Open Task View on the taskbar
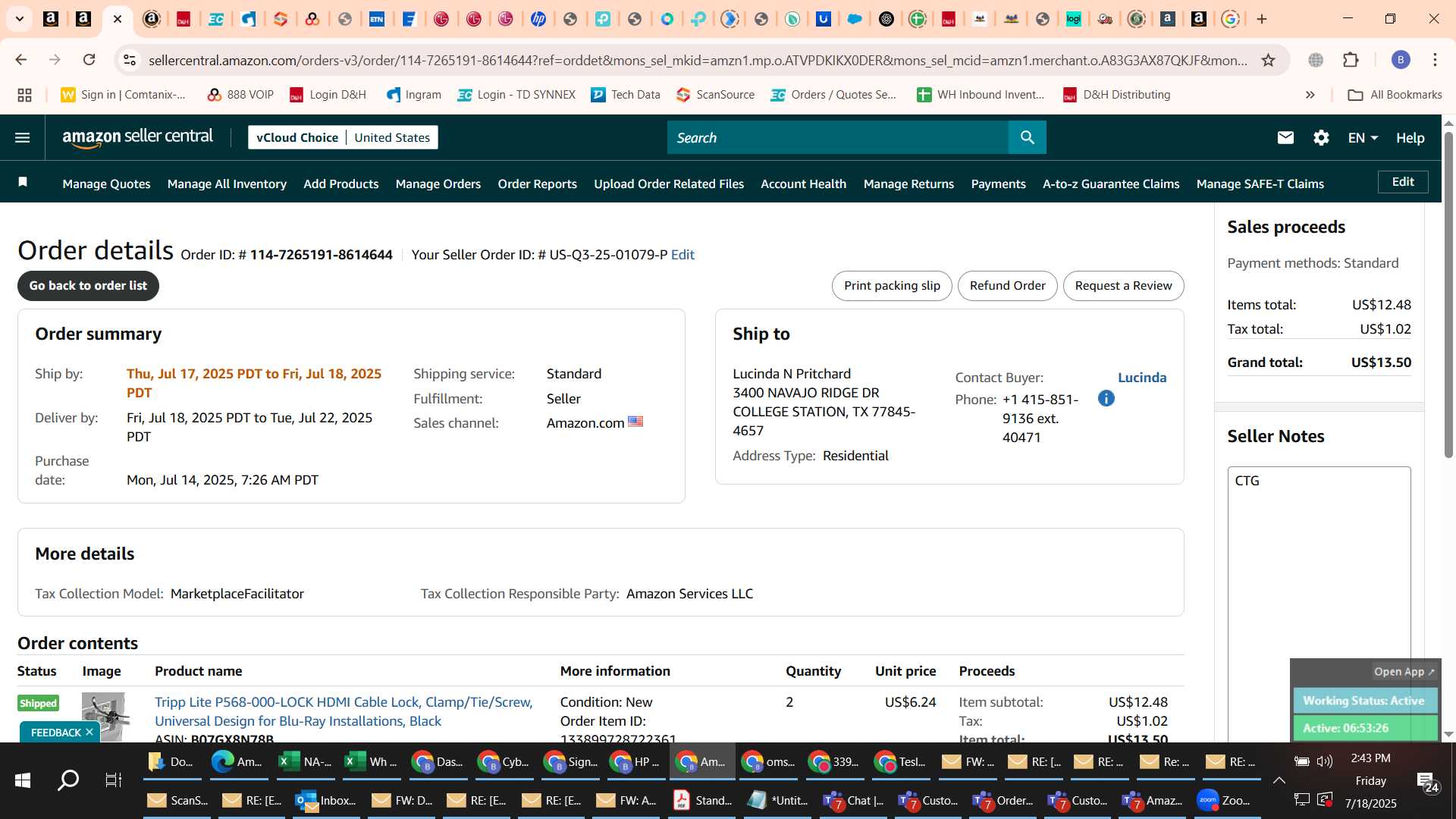This screenshot has width=1456, height=819. pyautogui.click(x=114, y=780)
